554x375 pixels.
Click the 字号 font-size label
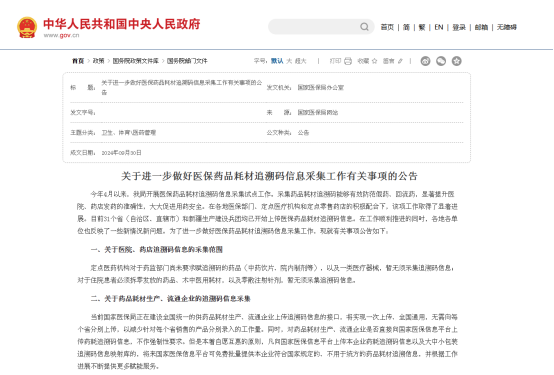point(260,61)
